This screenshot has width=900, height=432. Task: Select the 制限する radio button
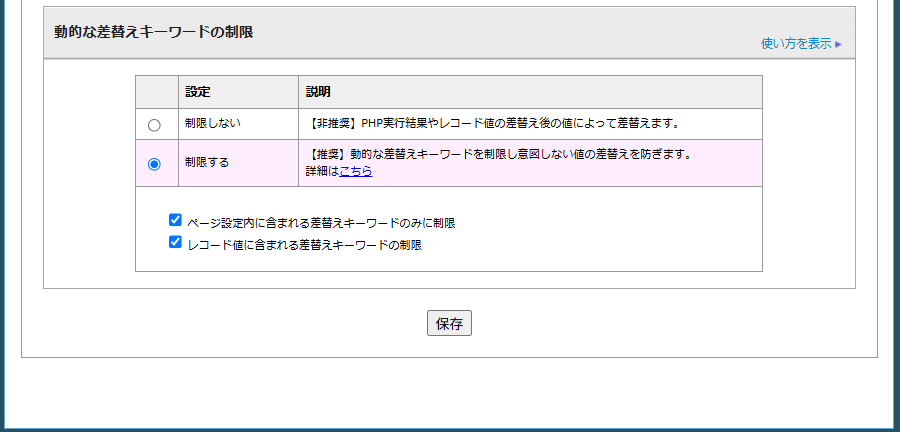[154, 164]
